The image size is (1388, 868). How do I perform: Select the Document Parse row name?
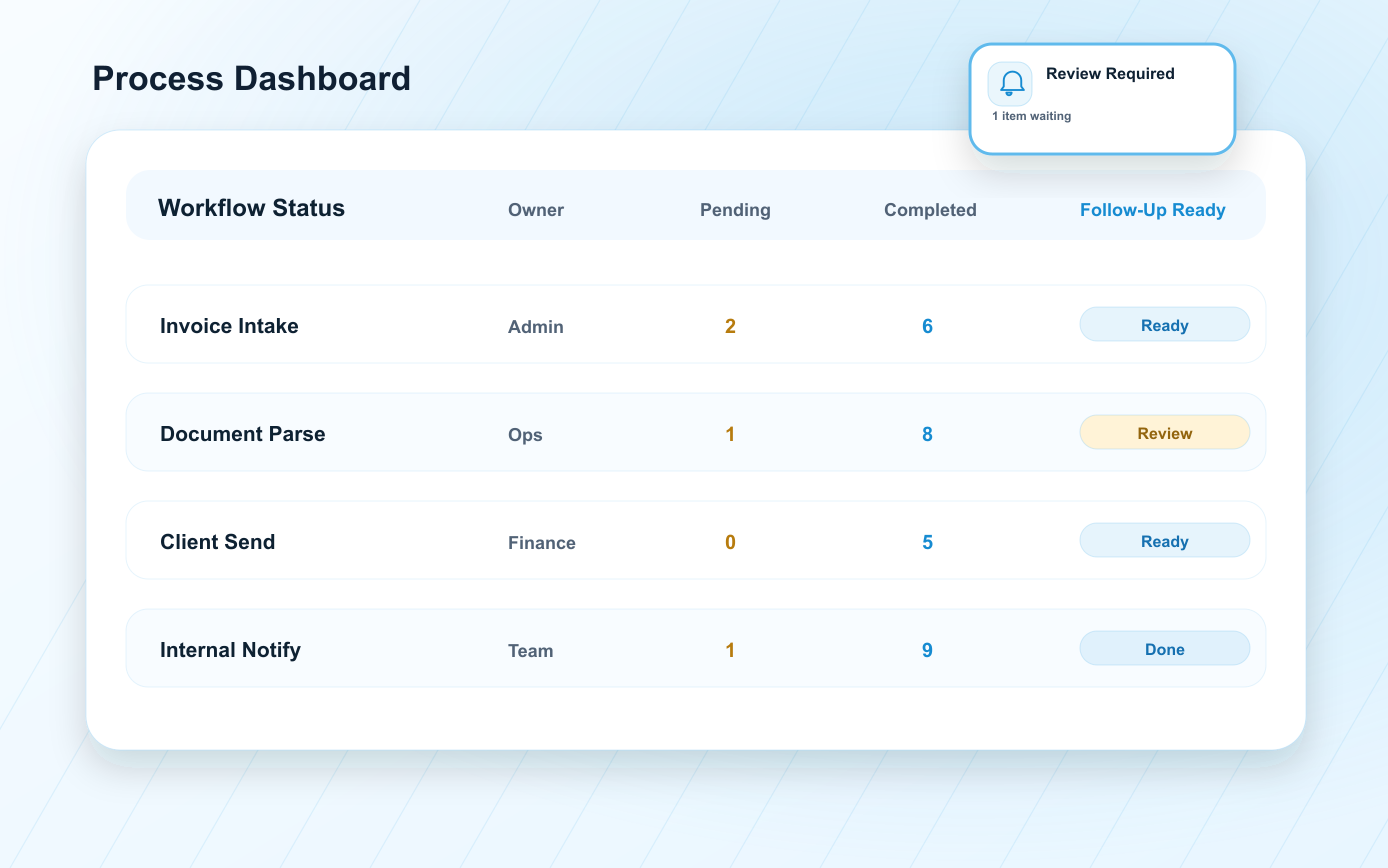243,434
